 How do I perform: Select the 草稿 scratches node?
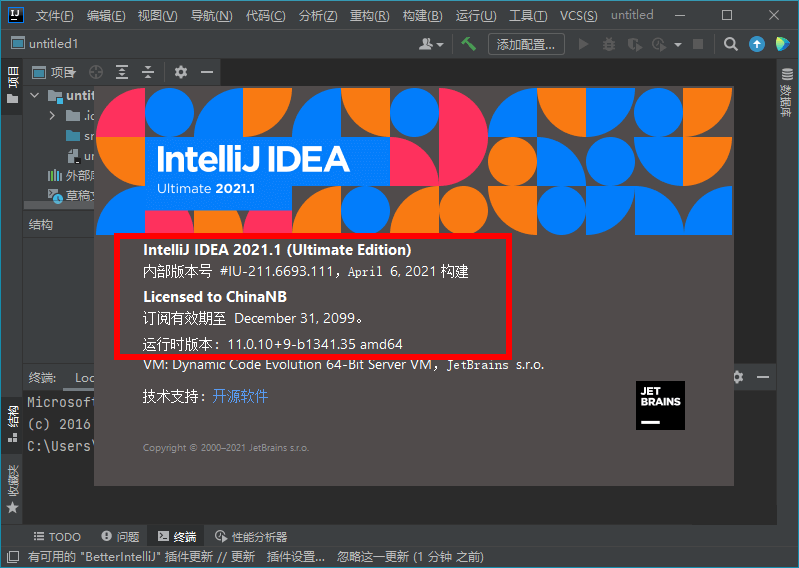pos(70,196)
